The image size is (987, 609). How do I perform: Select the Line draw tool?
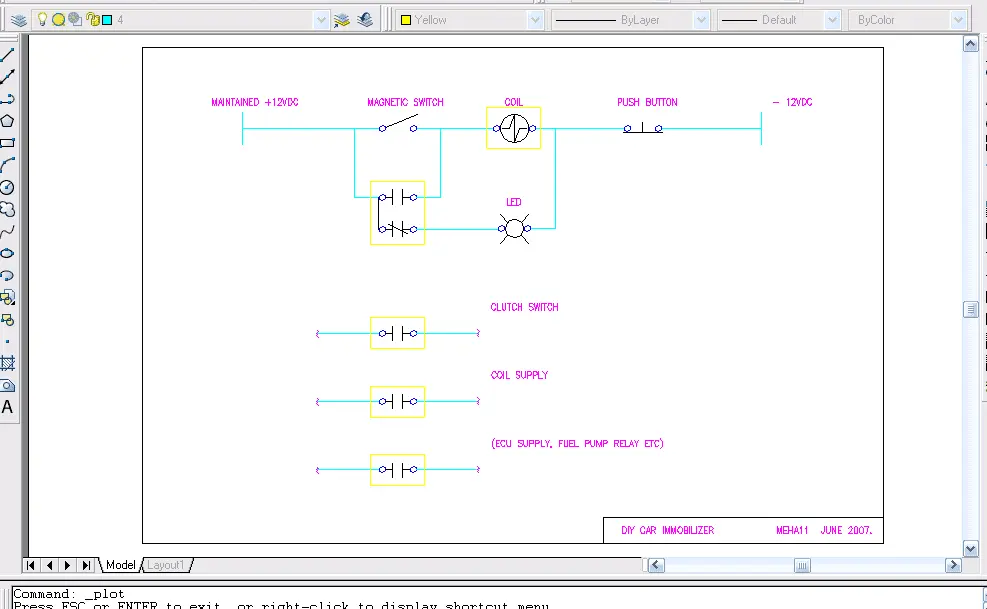(7, 54)
